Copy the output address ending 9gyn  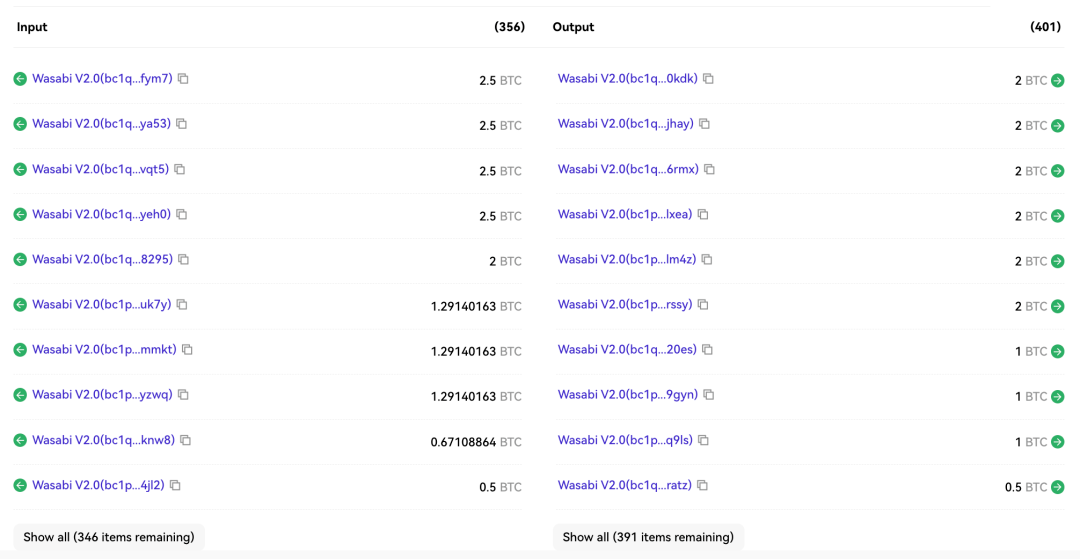709,394
